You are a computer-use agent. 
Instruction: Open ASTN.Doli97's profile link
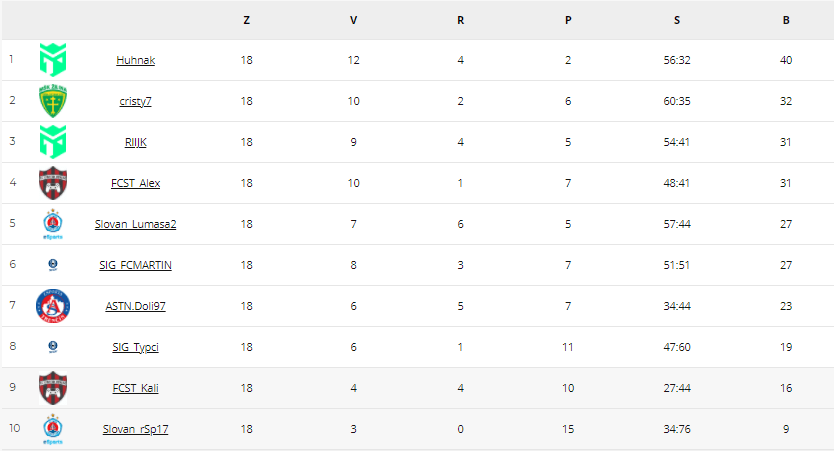point(136,306)
